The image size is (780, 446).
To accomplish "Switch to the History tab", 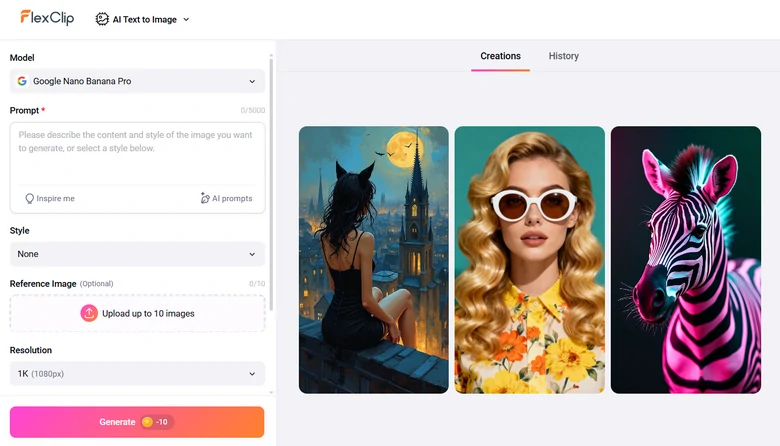I will (x=564, y=56).
